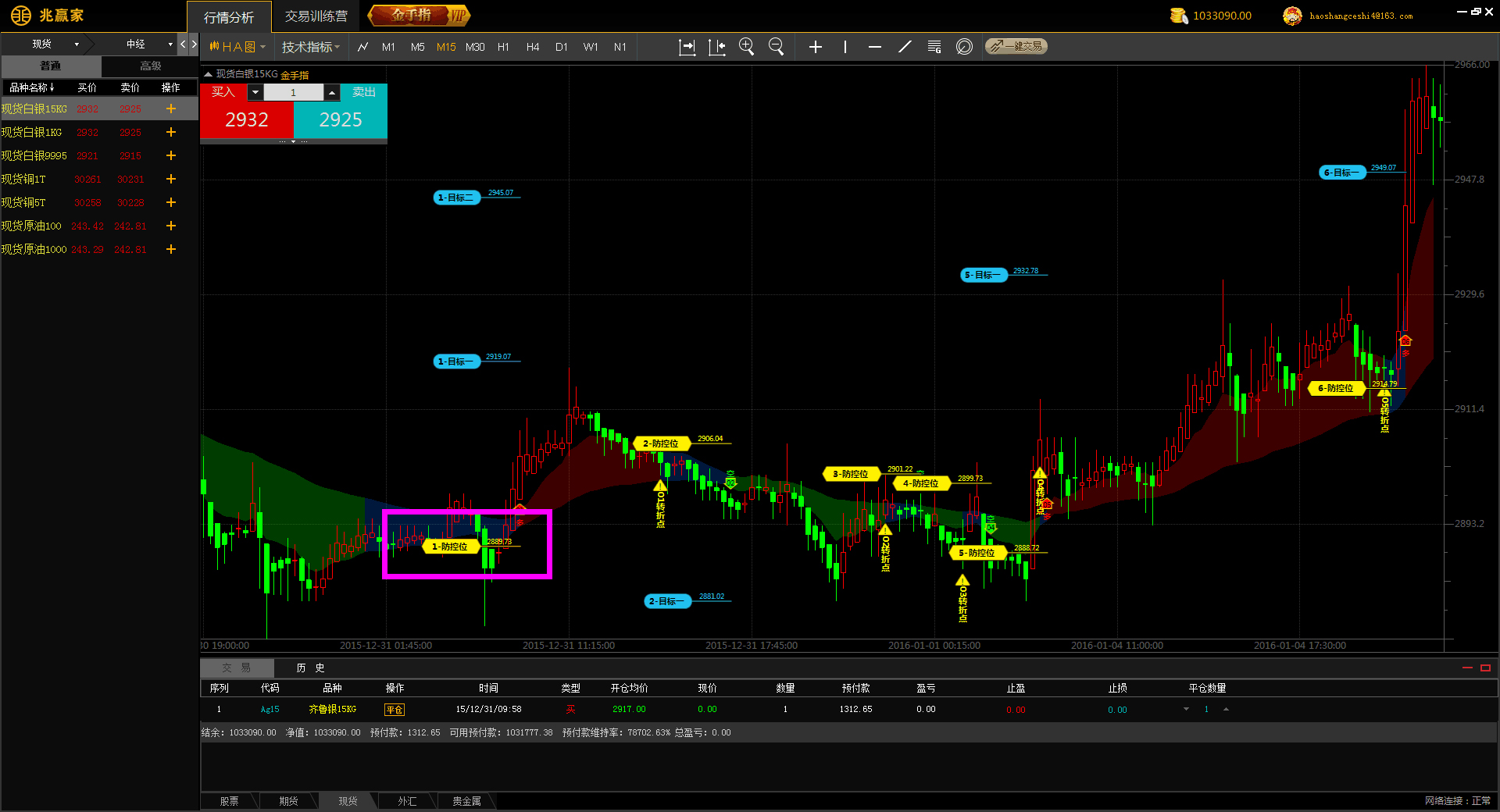Add 现货原油100 with plus icon
Image resolution: width=1500 pixels, height=812 pixels.
[171, 226]
